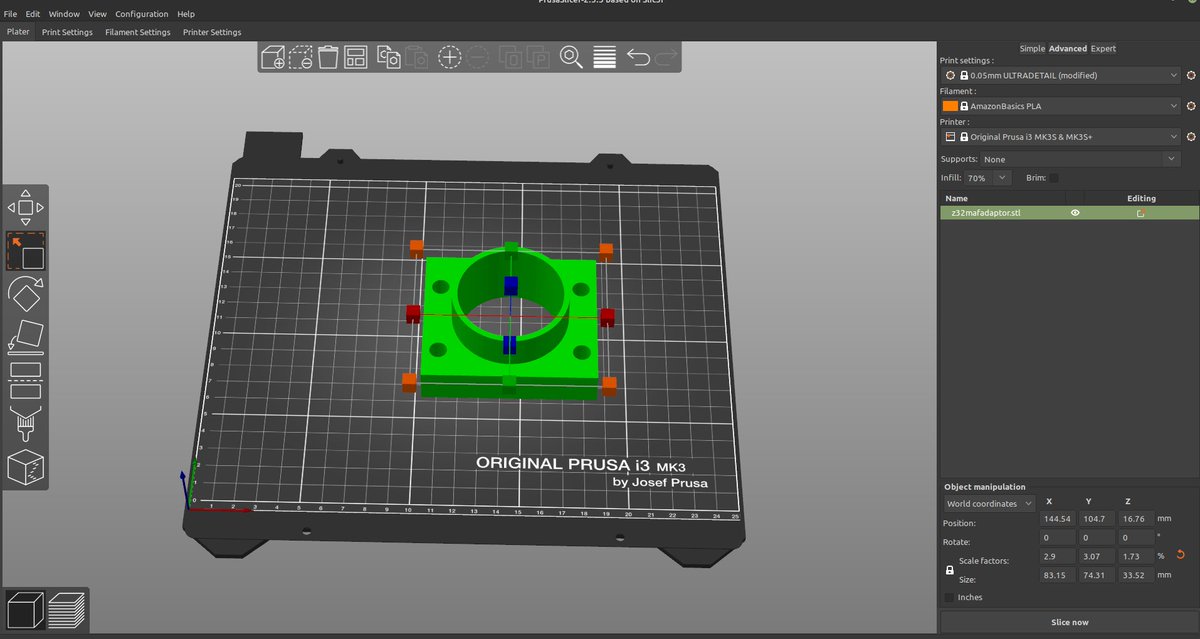Open the Help menu
Screen dimensions: 1200x639
[186, 14]
